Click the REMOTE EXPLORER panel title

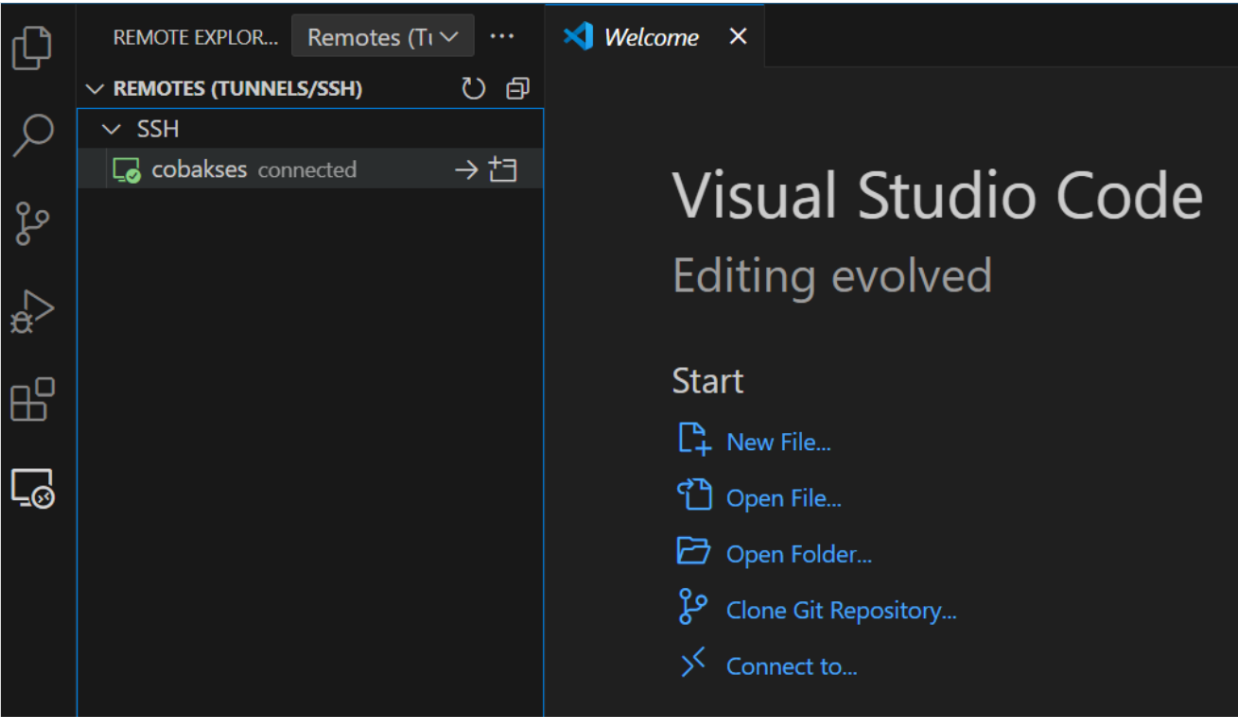[x=196, y=38]
